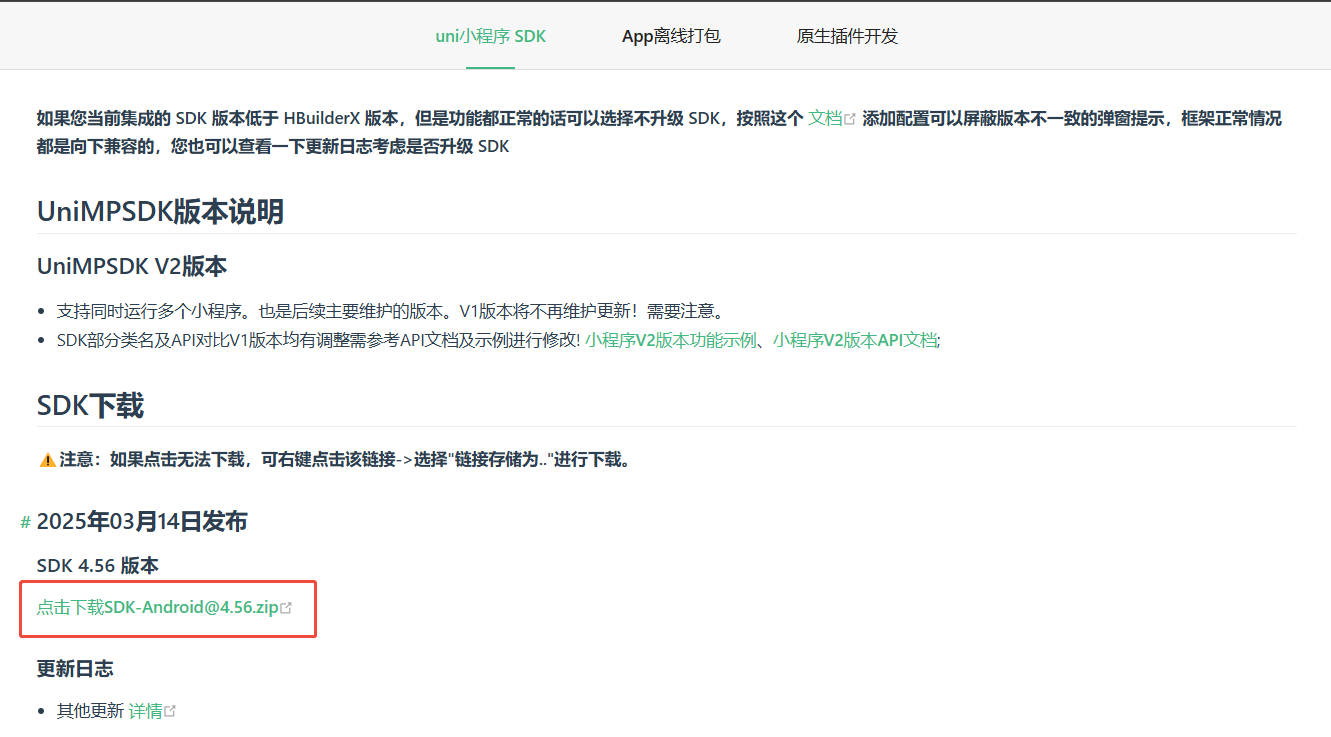This screenshot has height=737, width=1331.
Task: Click the SDK 4.56 版本 text
Action: 98,566
